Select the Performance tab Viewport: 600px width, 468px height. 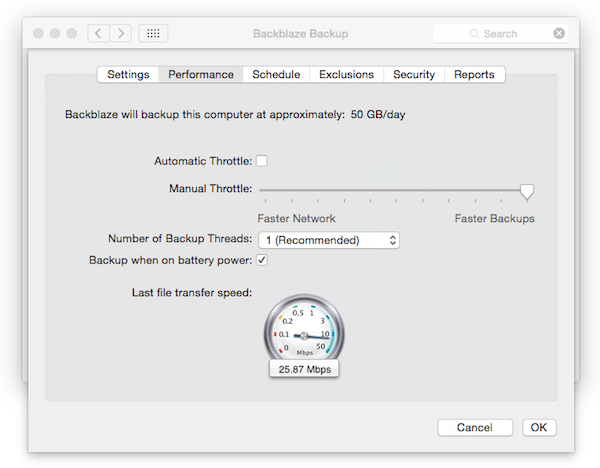pyautogui.click(x=201, y=74)
